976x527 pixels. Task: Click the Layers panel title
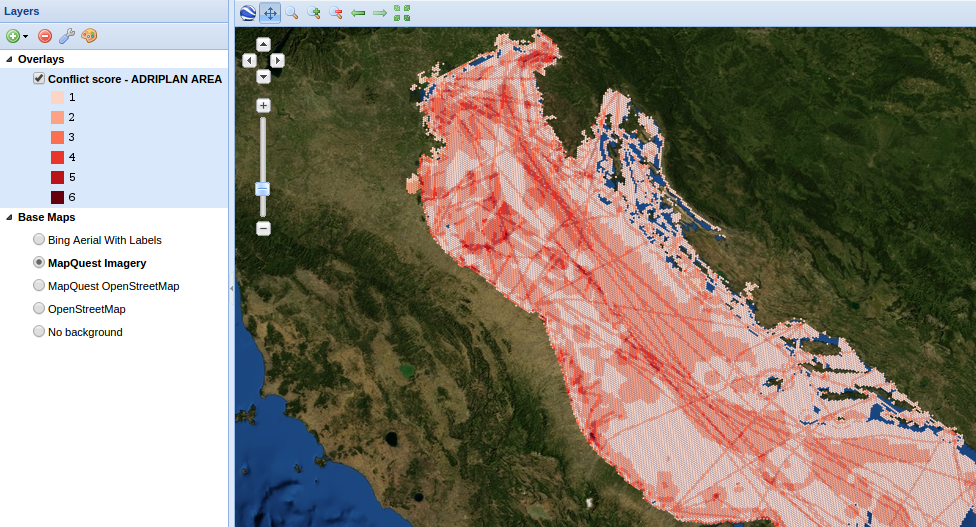22,11
